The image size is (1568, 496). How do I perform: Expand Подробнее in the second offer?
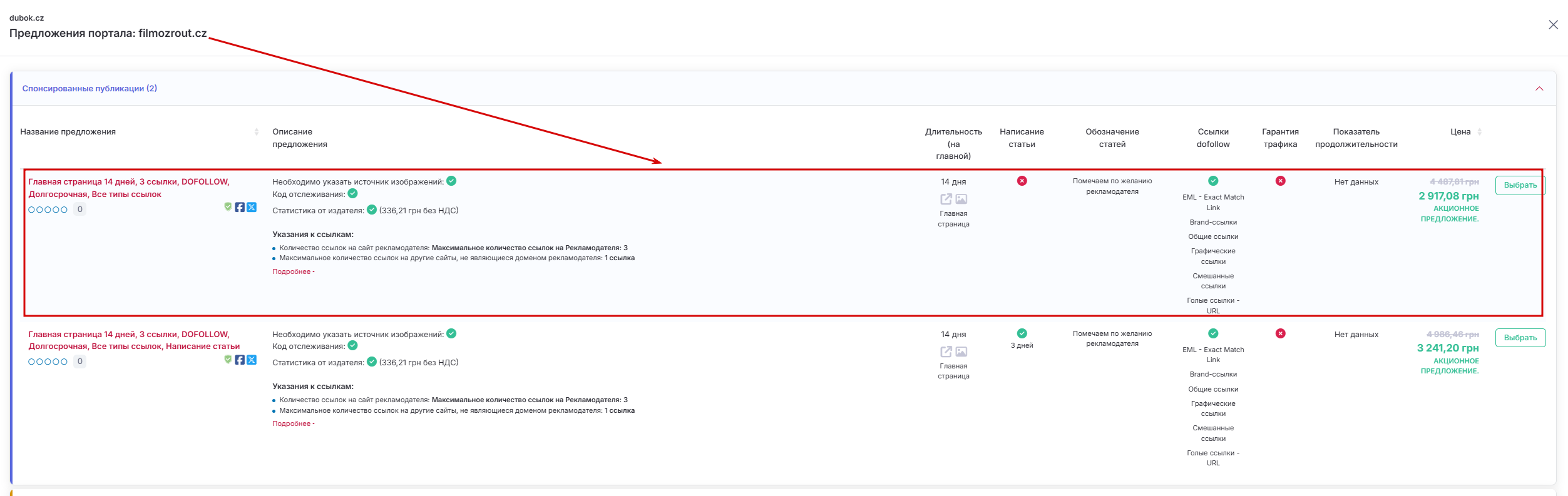(293, 423)
